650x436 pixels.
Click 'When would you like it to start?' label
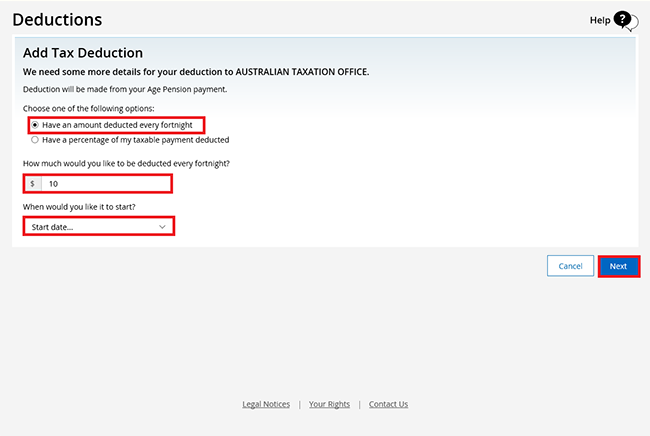[79, 207]
